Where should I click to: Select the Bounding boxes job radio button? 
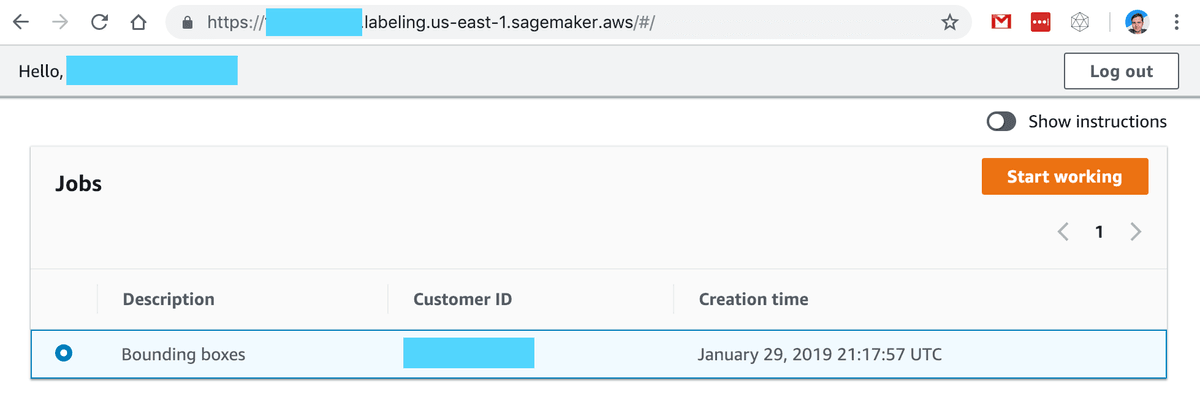[64, 353]
